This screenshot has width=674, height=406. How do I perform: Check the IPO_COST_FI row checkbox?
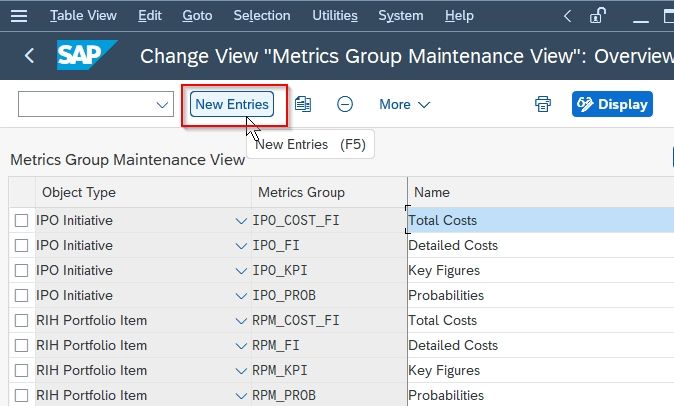click(x=21, y=220)
